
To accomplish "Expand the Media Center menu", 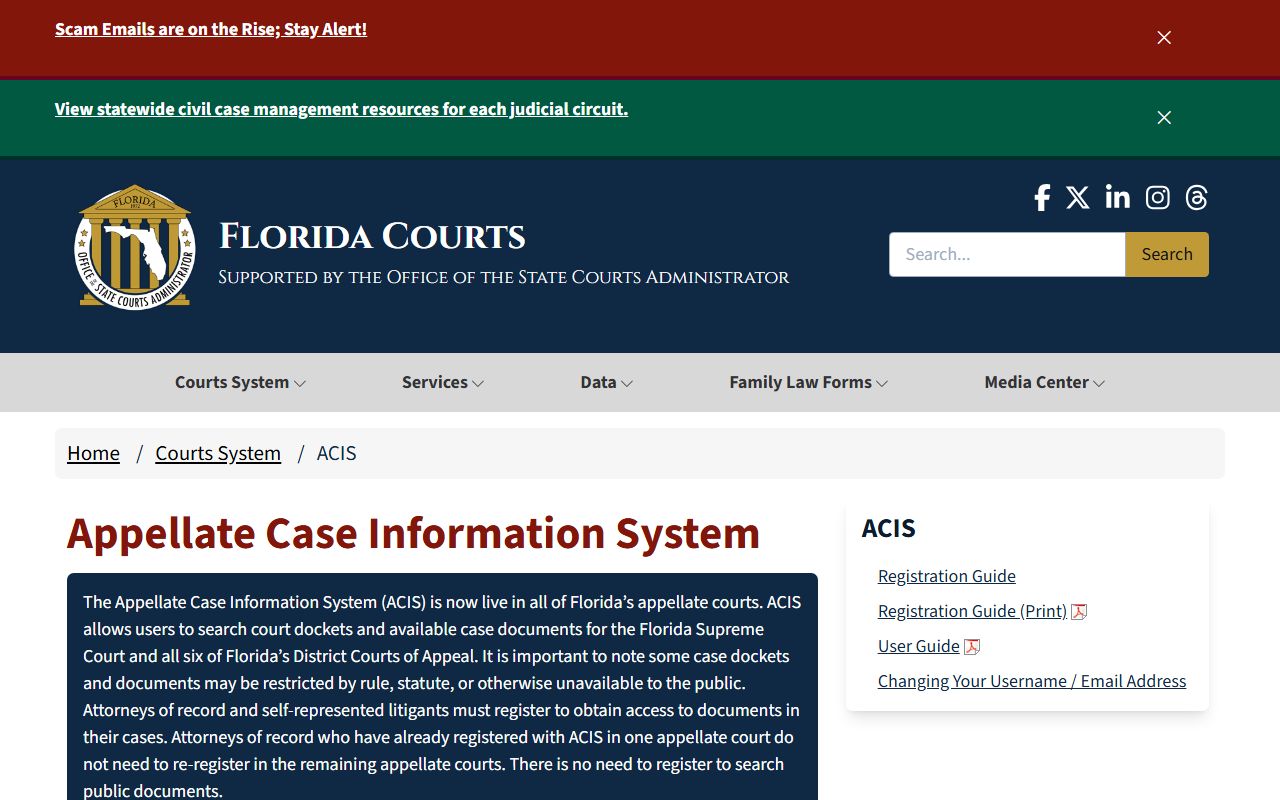I will 1045,382.
